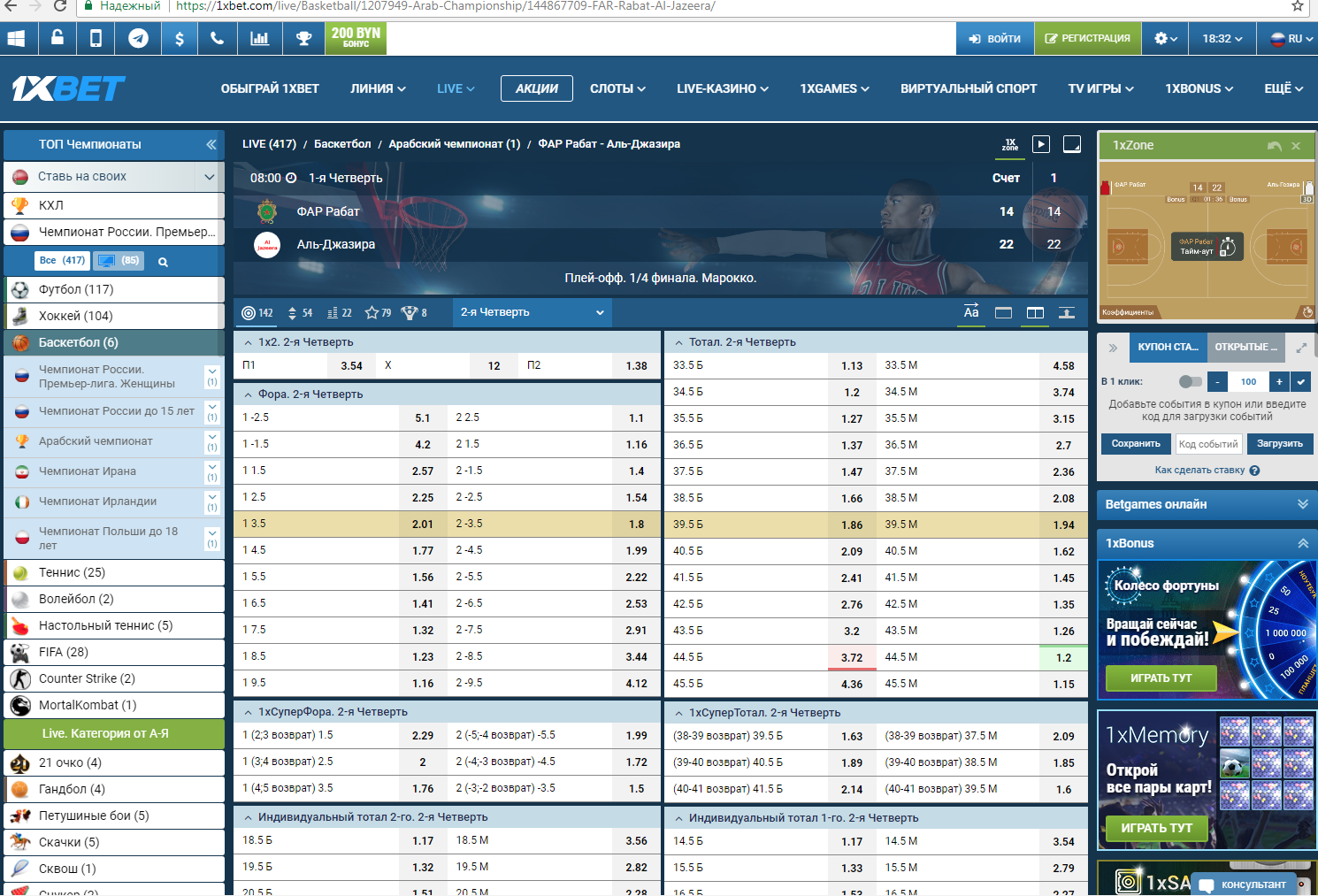Expand the bet slip fullscreen arrows
Image resolution: width=1318 pixels, height=896 pixels.
point(1301,348)
